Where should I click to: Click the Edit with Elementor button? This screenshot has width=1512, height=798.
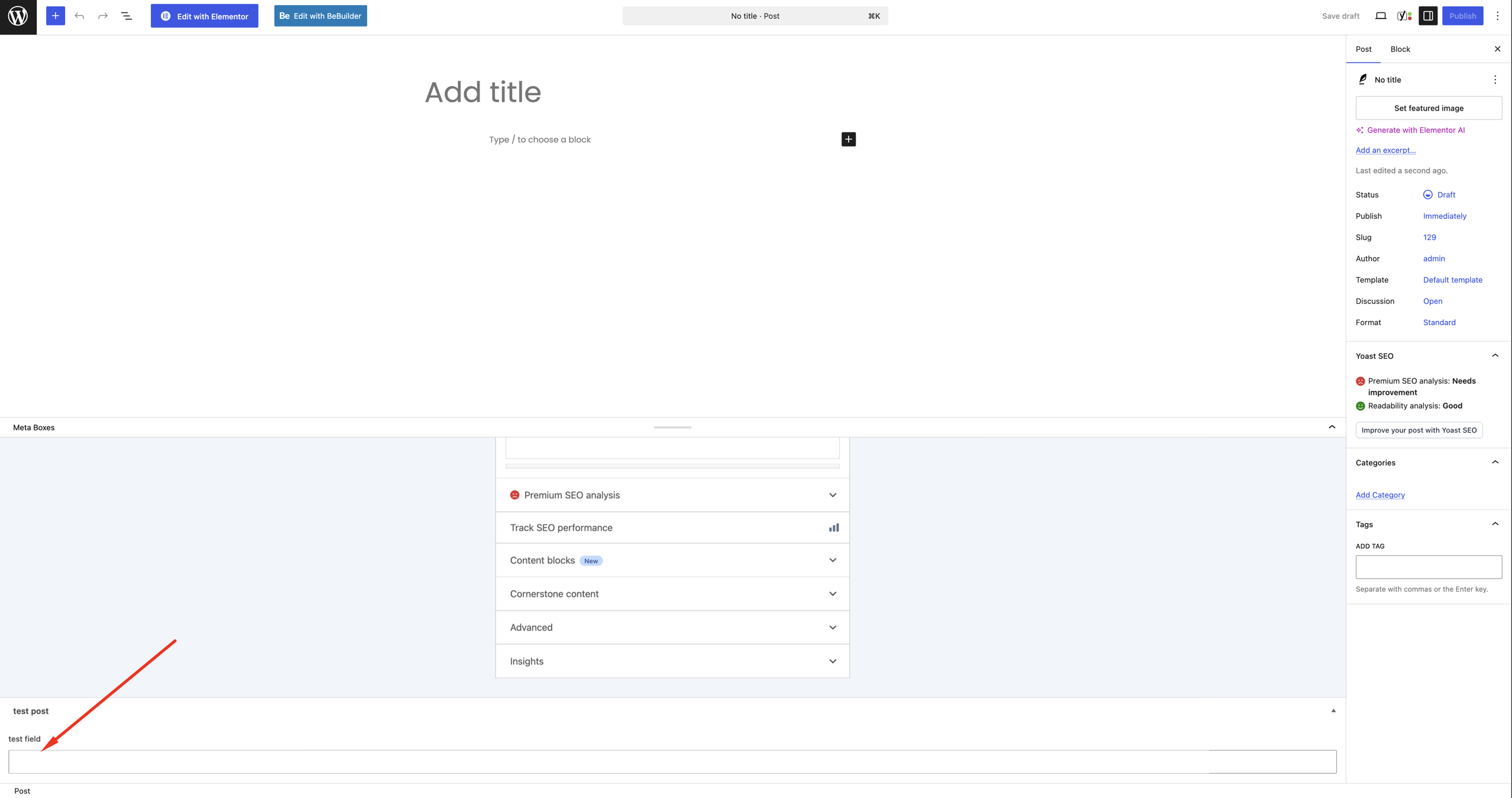point(205,16)
